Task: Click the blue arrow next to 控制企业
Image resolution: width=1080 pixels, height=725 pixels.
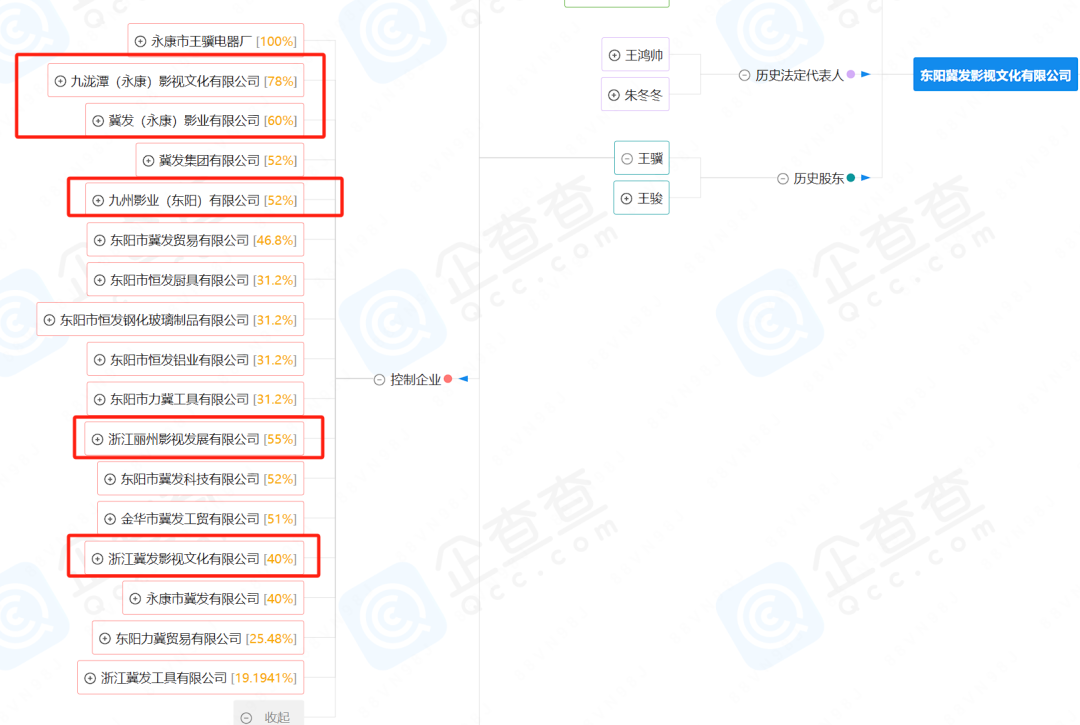Action: click(464, 379)
